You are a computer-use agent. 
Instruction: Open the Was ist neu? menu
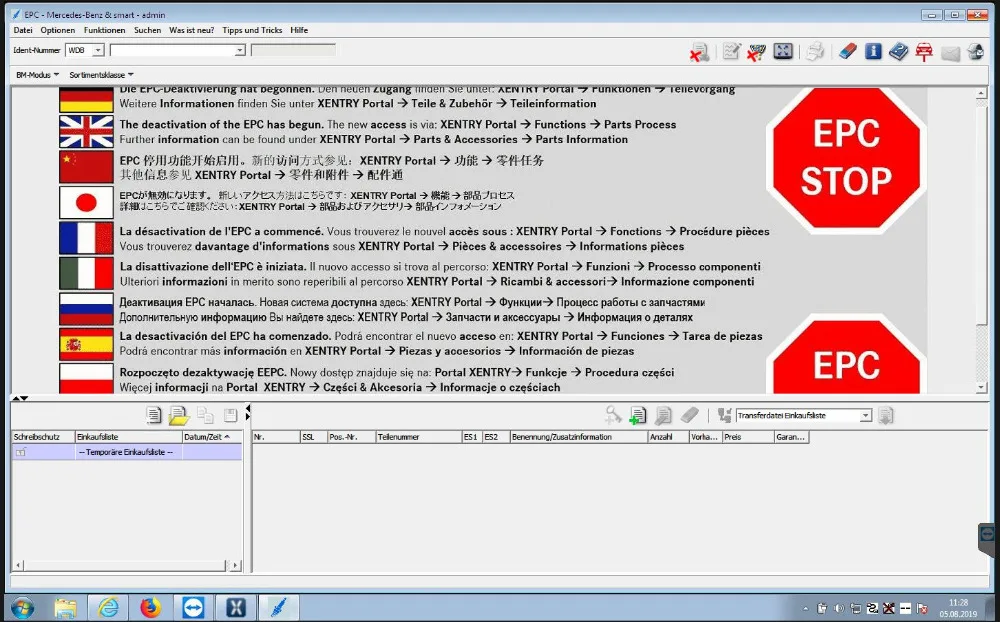pos(191,30)
